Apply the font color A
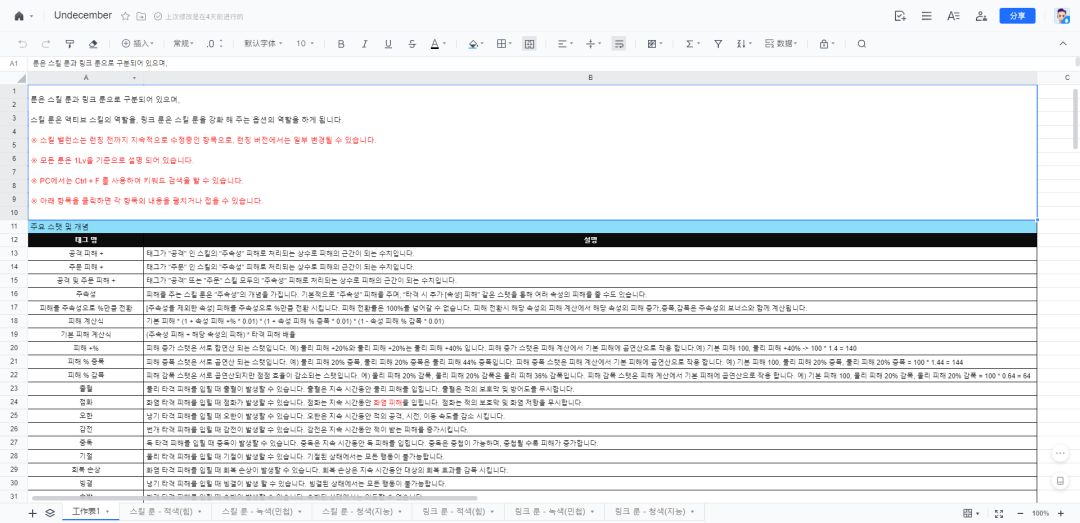The height and width of the screenshot is (523, 1080). (434, 43)
